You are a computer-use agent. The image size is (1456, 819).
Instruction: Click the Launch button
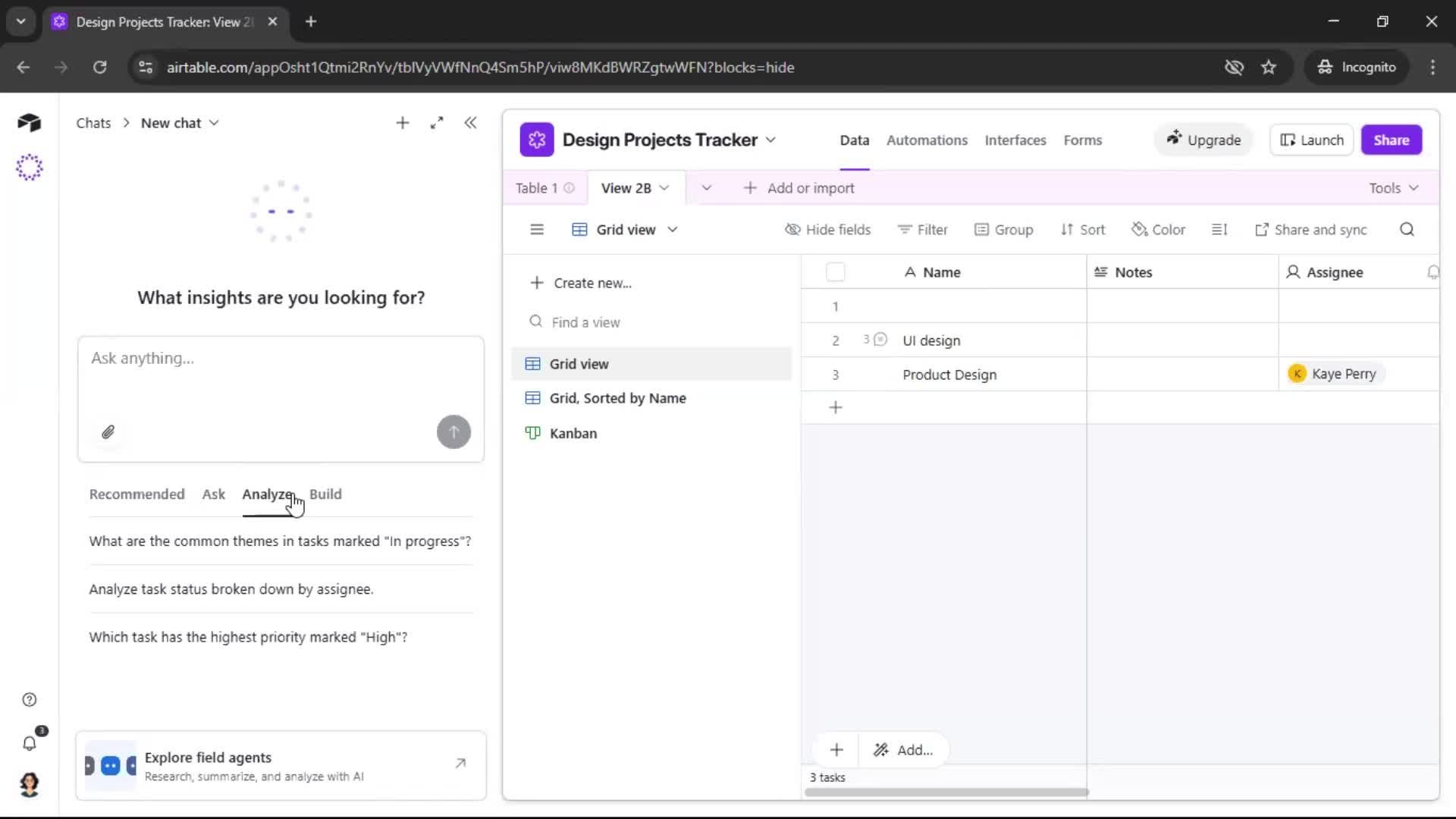tap(1311, 140)
